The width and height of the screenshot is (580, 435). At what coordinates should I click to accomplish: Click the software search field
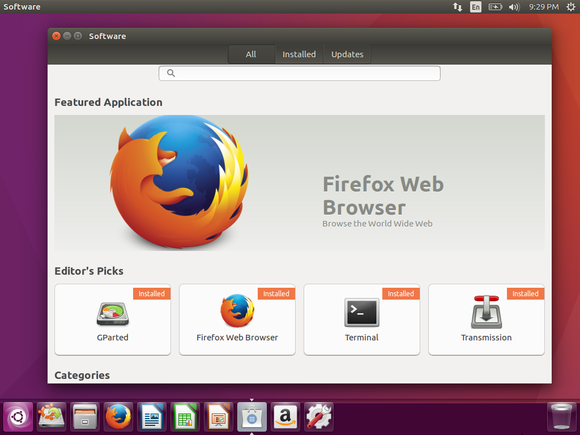coord(299,73)
